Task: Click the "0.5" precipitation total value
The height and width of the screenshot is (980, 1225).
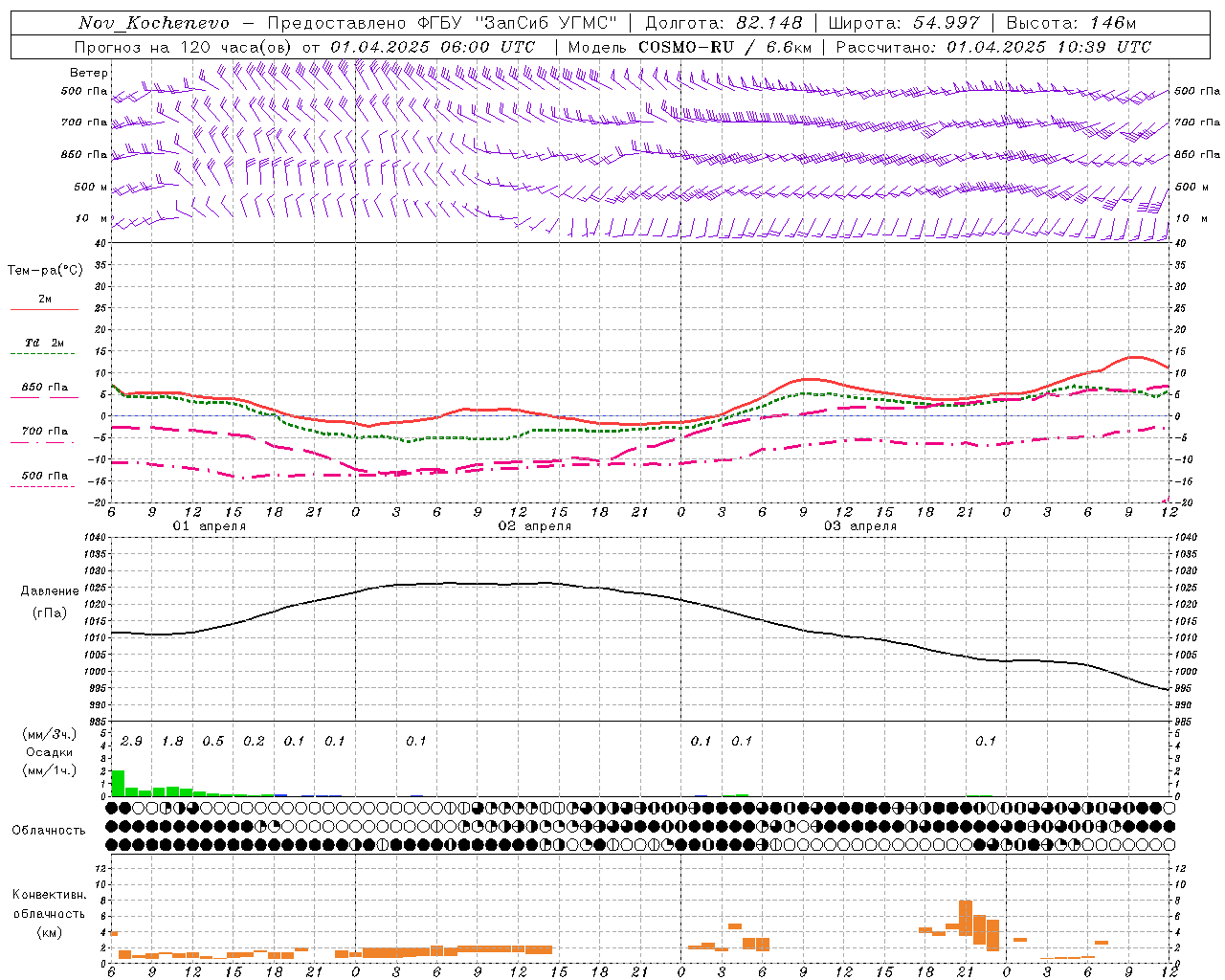Action: click(212, 742)
